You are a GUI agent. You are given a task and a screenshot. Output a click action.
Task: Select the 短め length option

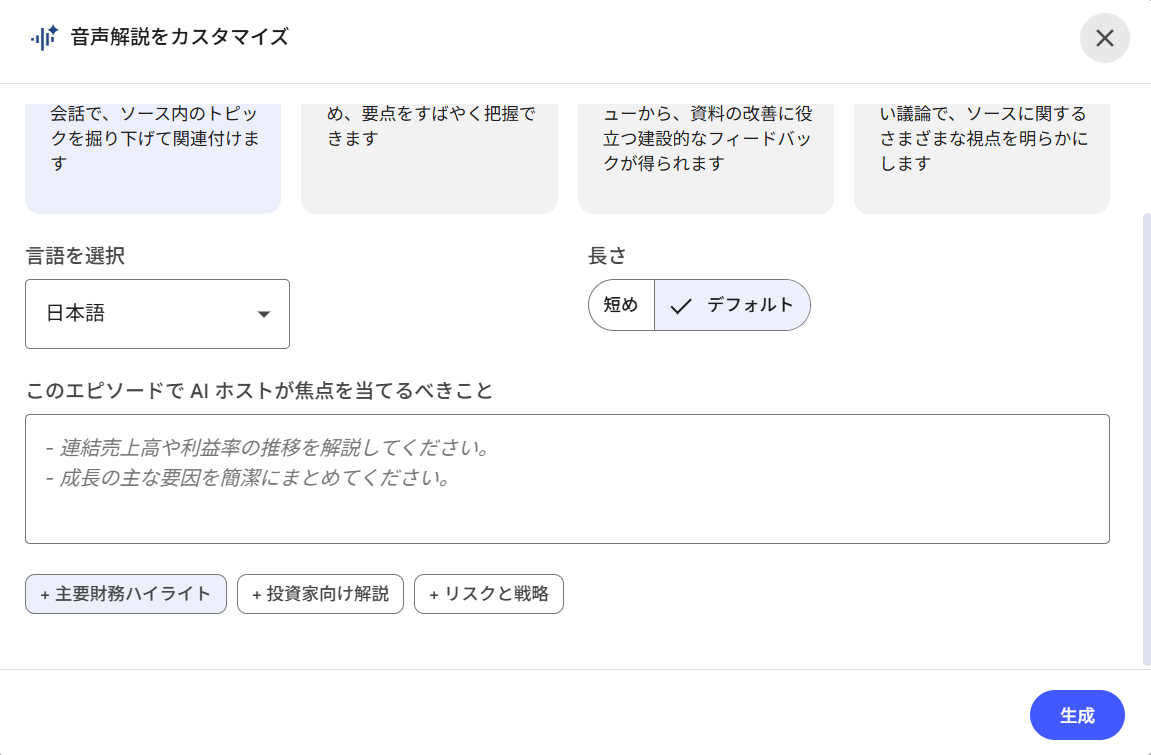coord(621,305)
